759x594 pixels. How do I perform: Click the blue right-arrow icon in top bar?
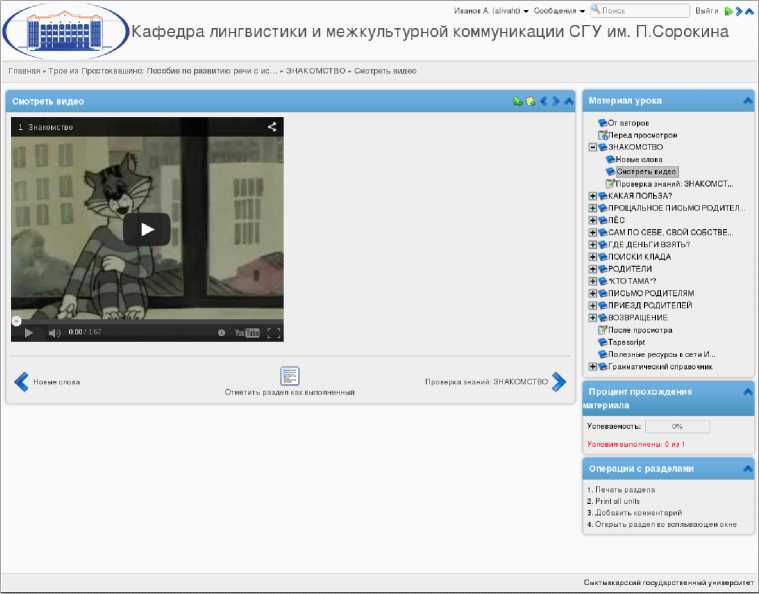click(x=739, y=11)
